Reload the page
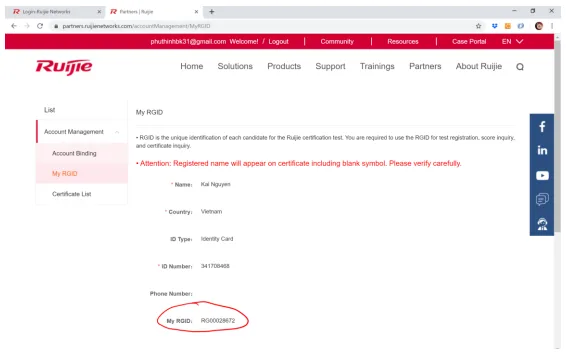 [x=40, y=26]
